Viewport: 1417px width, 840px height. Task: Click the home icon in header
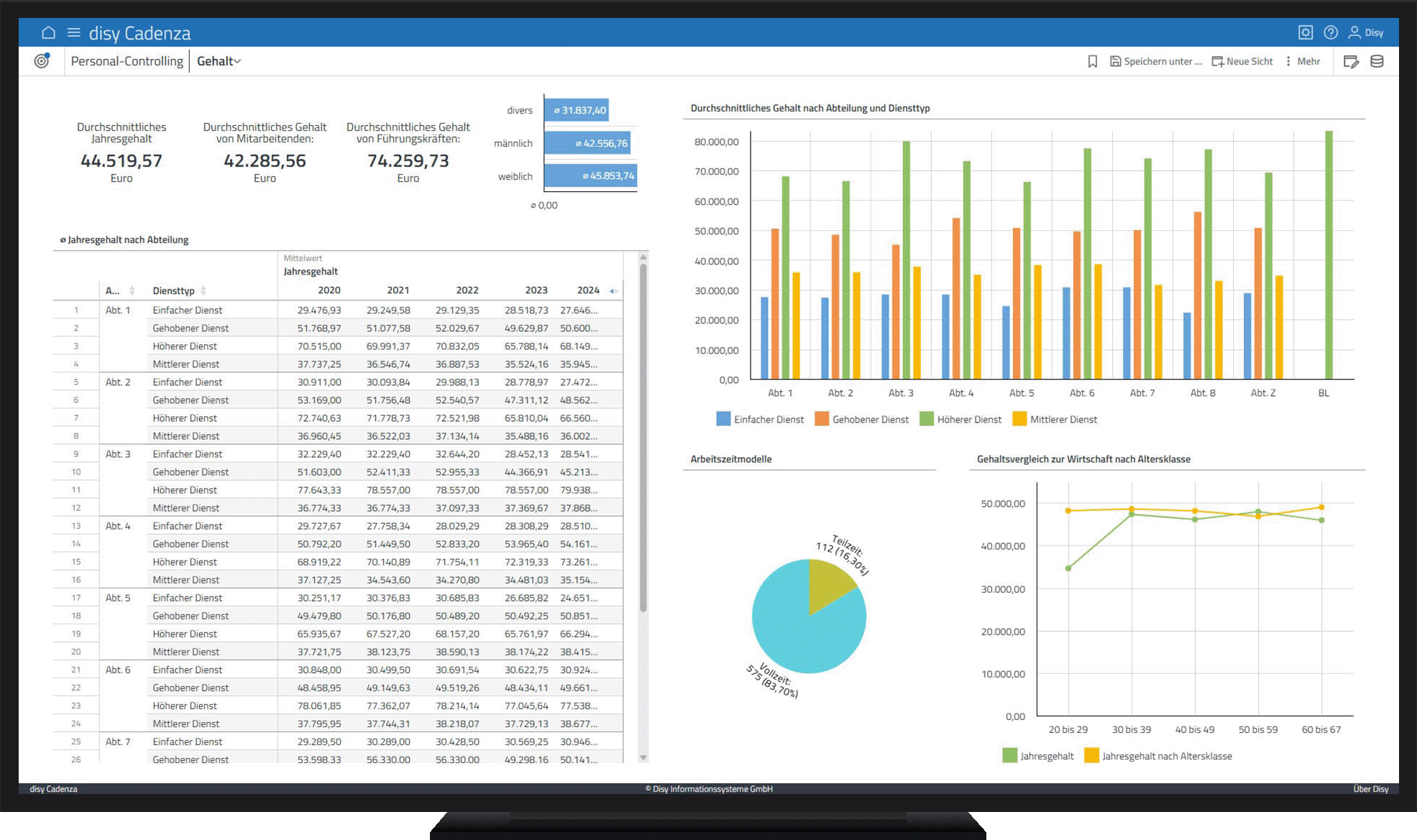click(48, 33)
